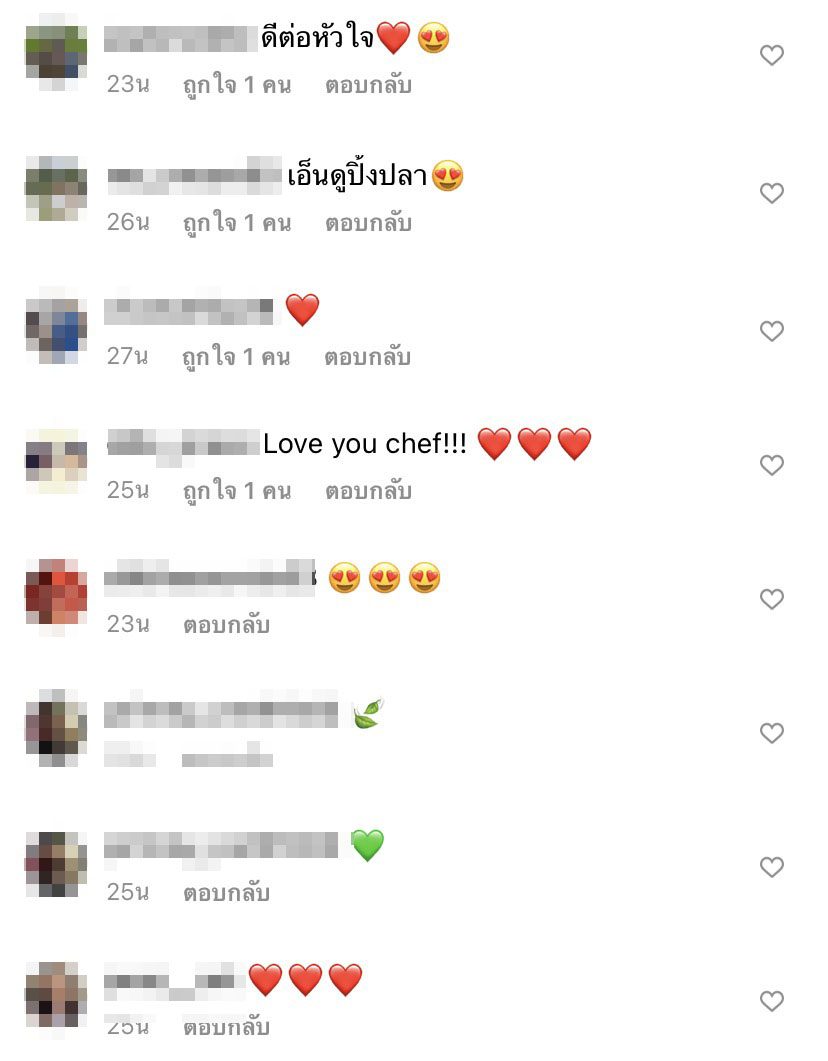Tap the heart icon on the 27น comment
Viewport: 828px width, 1061px height.
[771, 331]
